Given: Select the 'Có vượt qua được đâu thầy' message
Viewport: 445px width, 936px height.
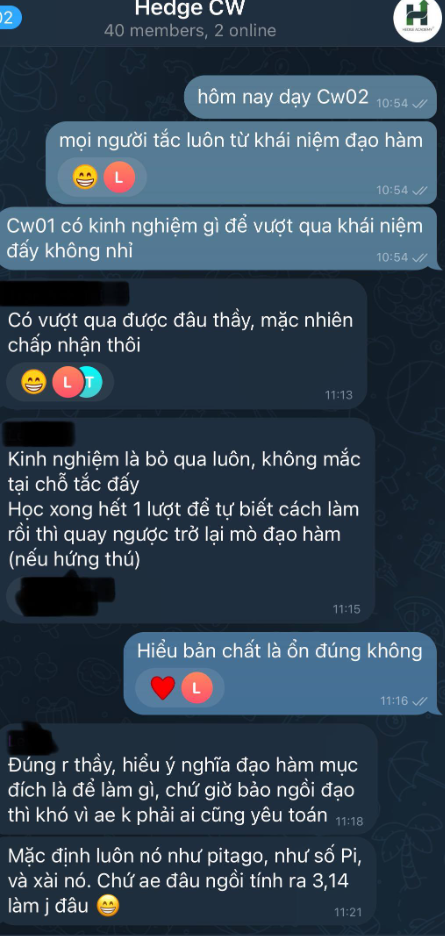Looking at the screenshot, I should click(183, 344).
